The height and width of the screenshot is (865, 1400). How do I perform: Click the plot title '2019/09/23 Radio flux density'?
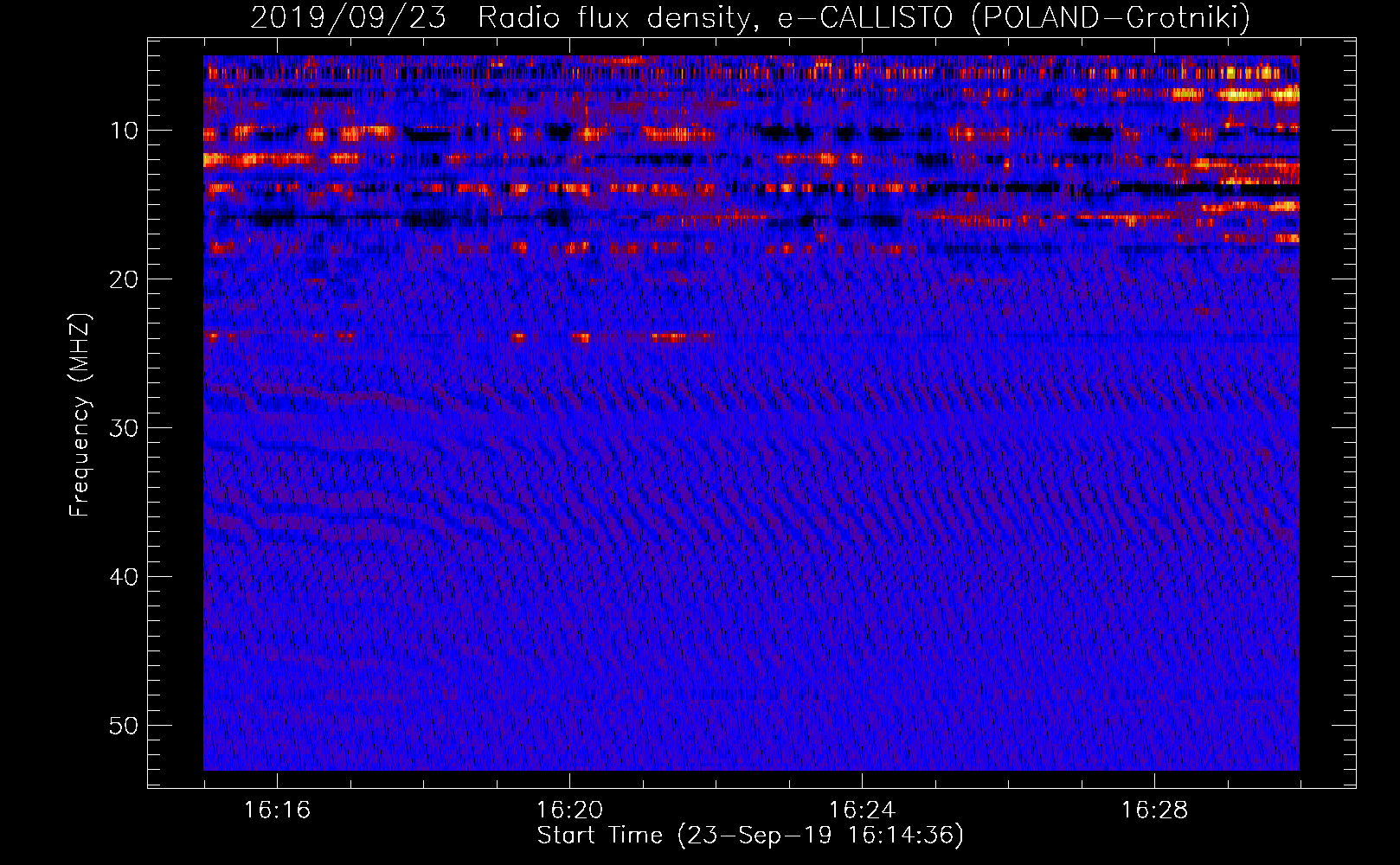[501, 18]
